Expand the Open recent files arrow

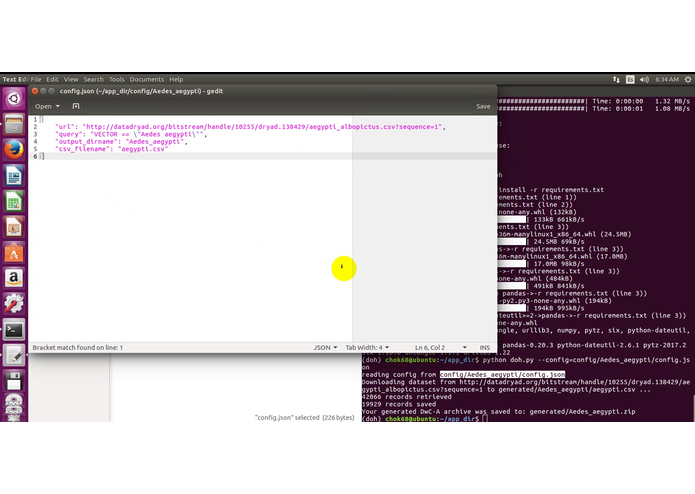(58, 106)
